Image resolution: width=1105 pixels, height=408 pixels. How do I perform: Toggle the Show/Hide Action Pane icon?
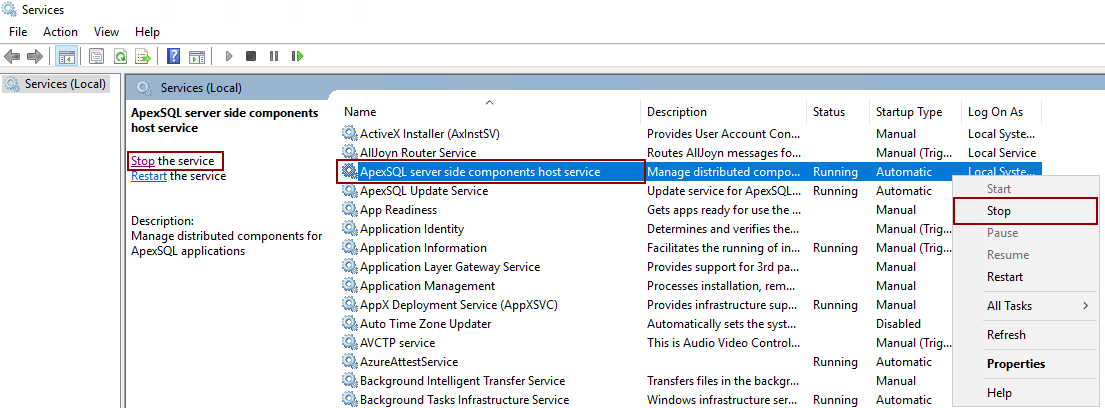pos(197,56)
